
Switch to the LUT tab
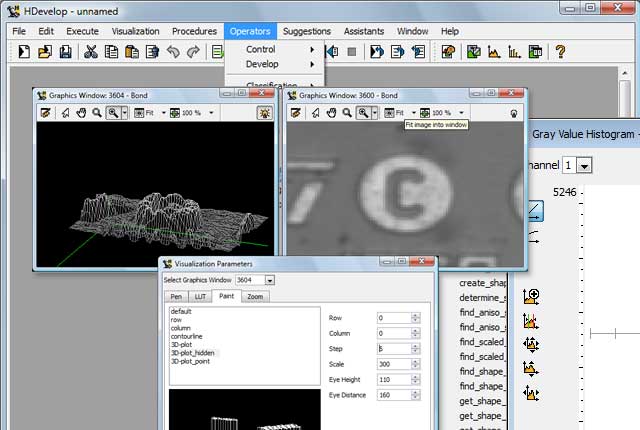tap(201, 296)
